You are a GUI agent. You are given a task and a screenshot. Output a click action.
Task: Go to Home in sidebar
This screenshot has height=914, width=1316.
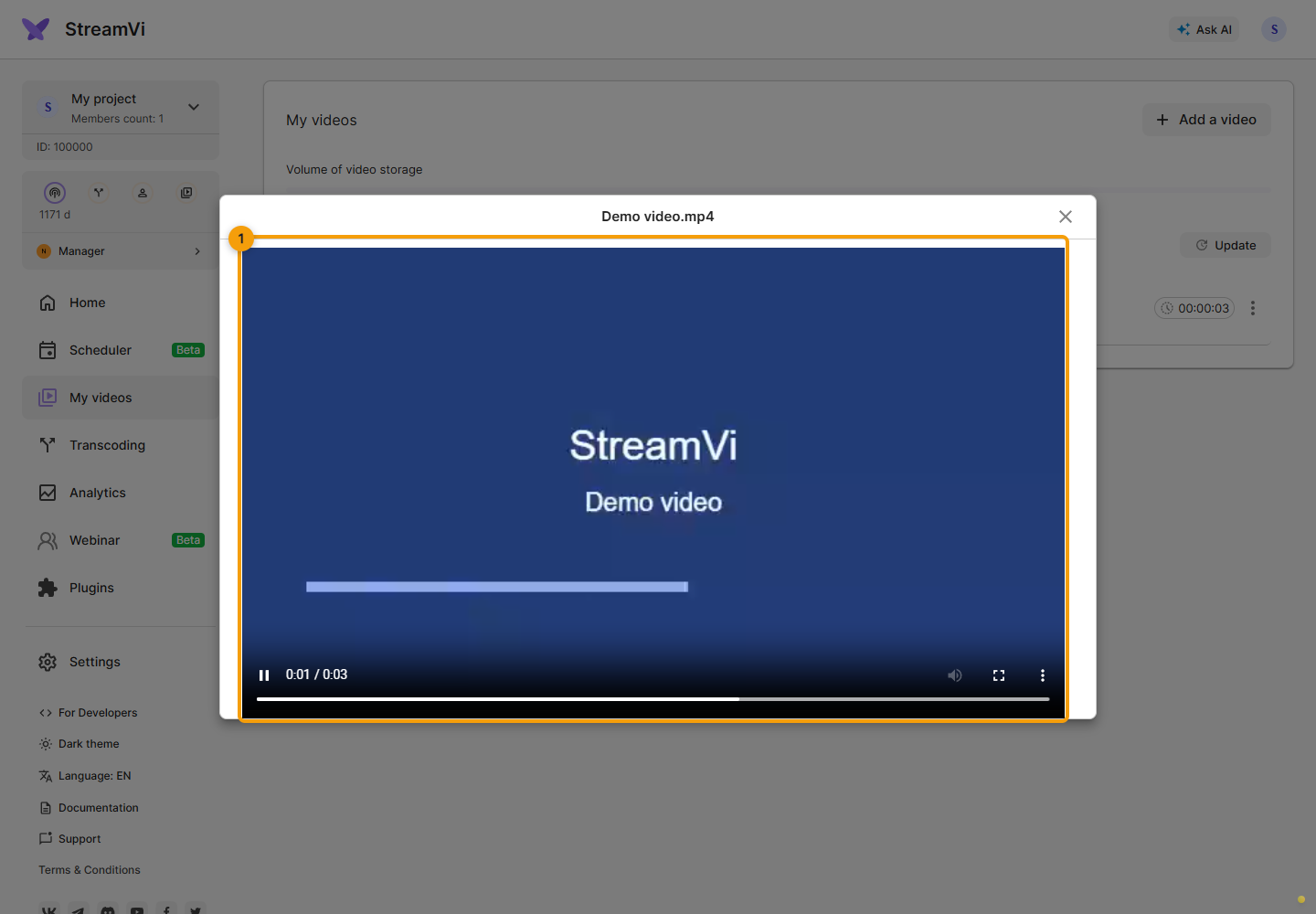pos(121,303)
